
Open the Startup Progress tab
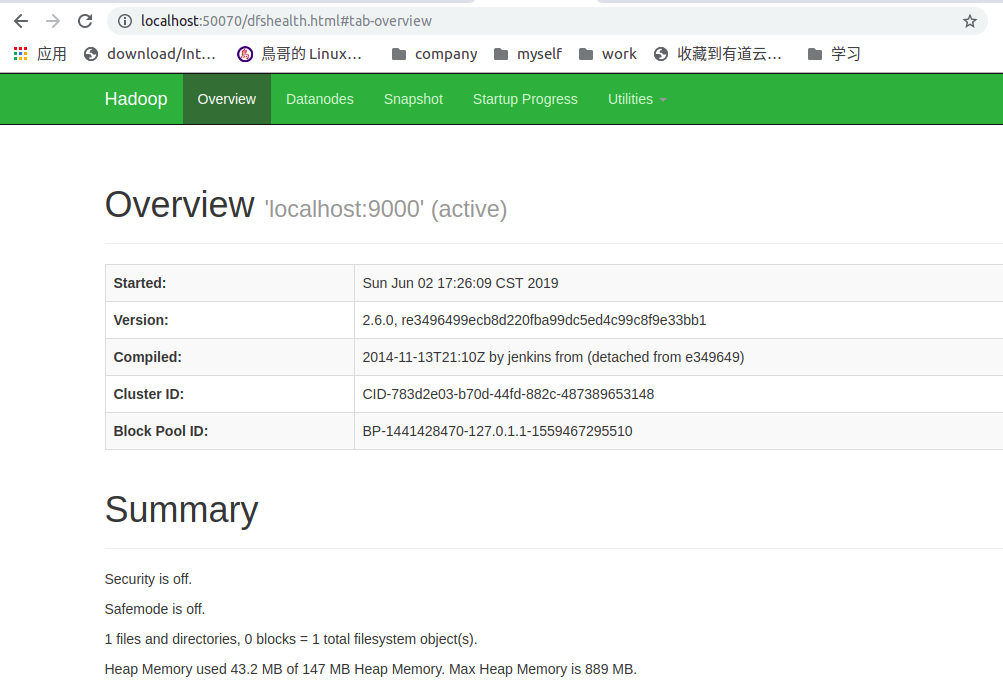click(525, 99)
